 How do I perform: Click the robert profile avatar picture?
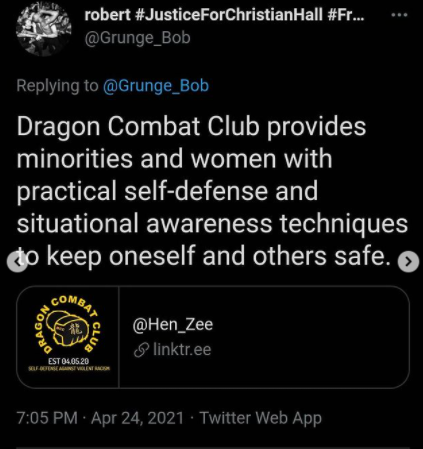pyautogui.click(x=44, y=29)
